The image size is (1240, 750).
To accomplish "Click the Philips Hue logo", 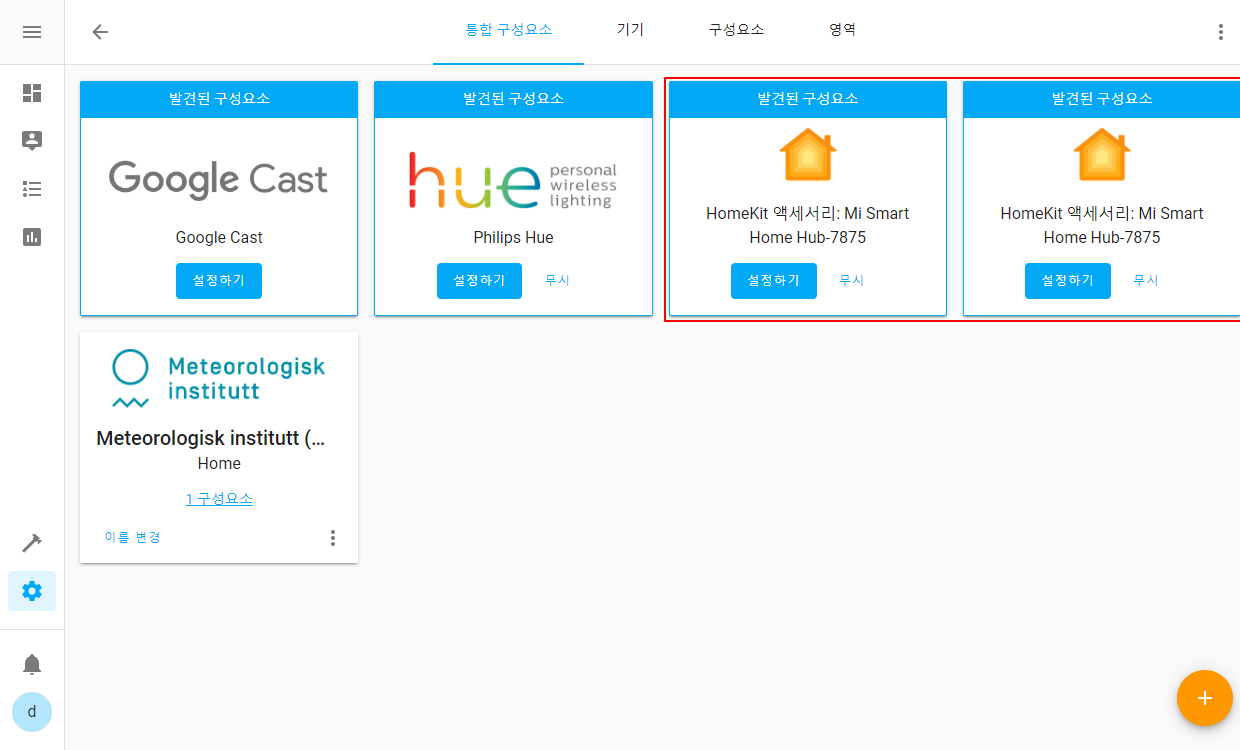I will click(513, 180).
